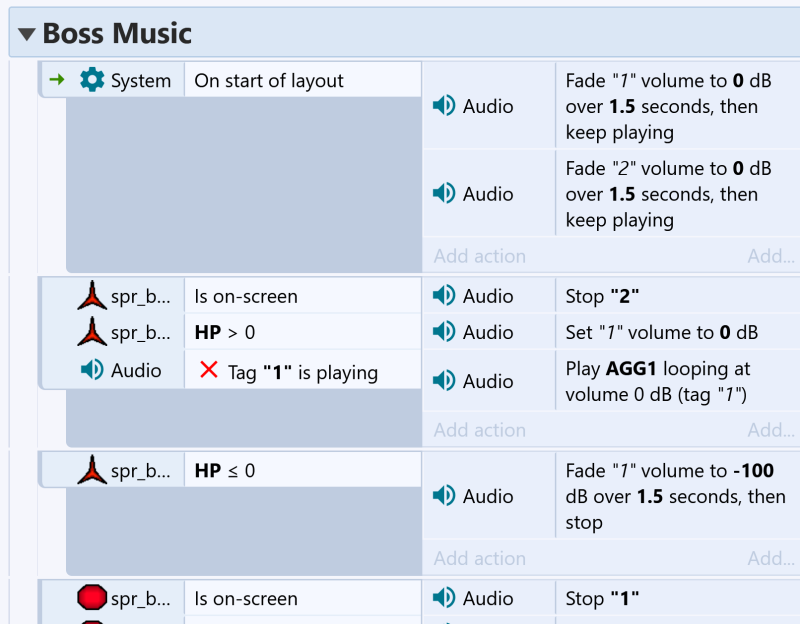Click the System gear icon
Screen dimensions: 800x624
[92, 80]
